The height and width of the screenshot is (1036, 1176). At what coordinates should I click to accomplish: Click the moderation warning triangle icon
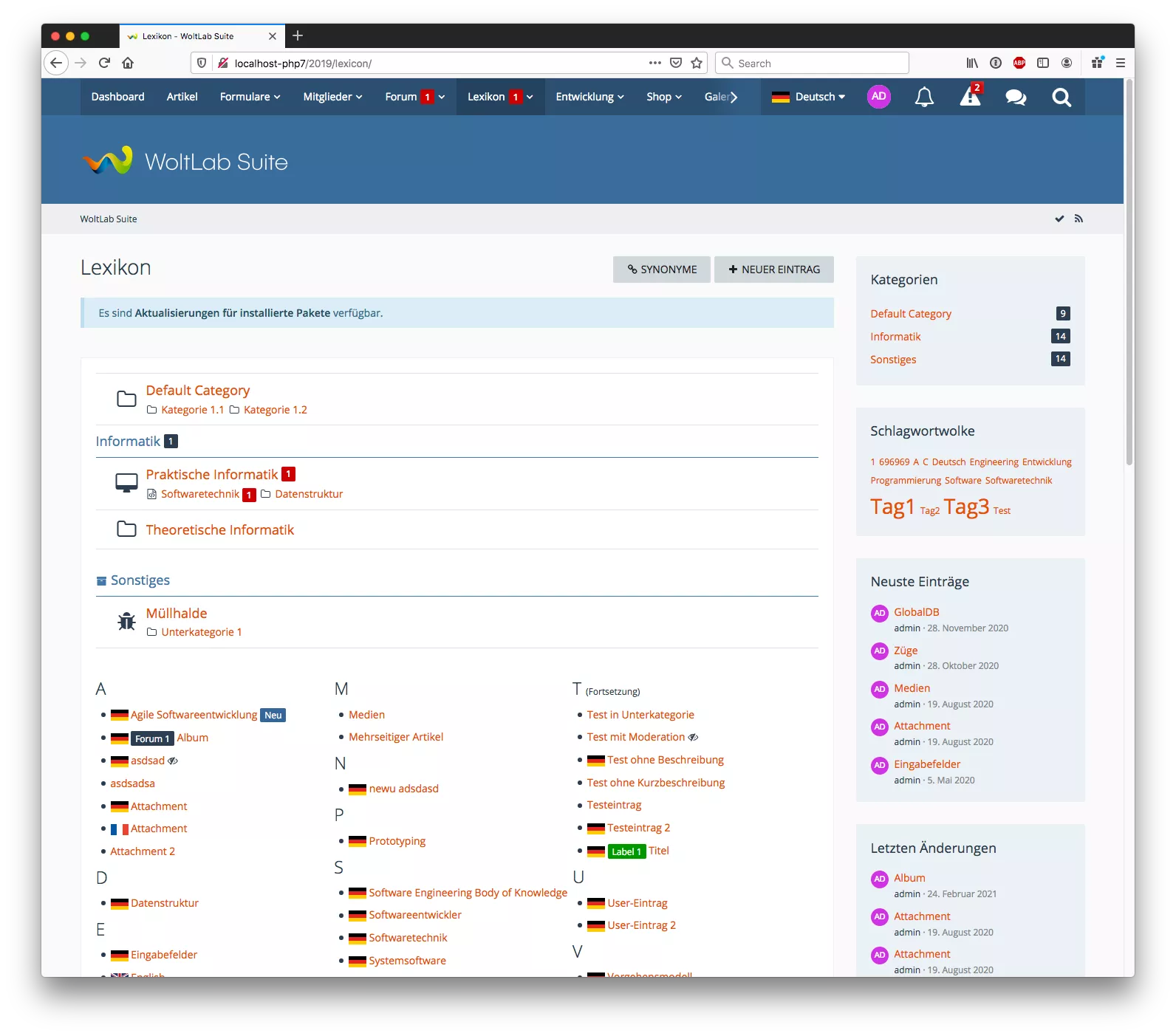pyautogui.click(x=969, y=97)
